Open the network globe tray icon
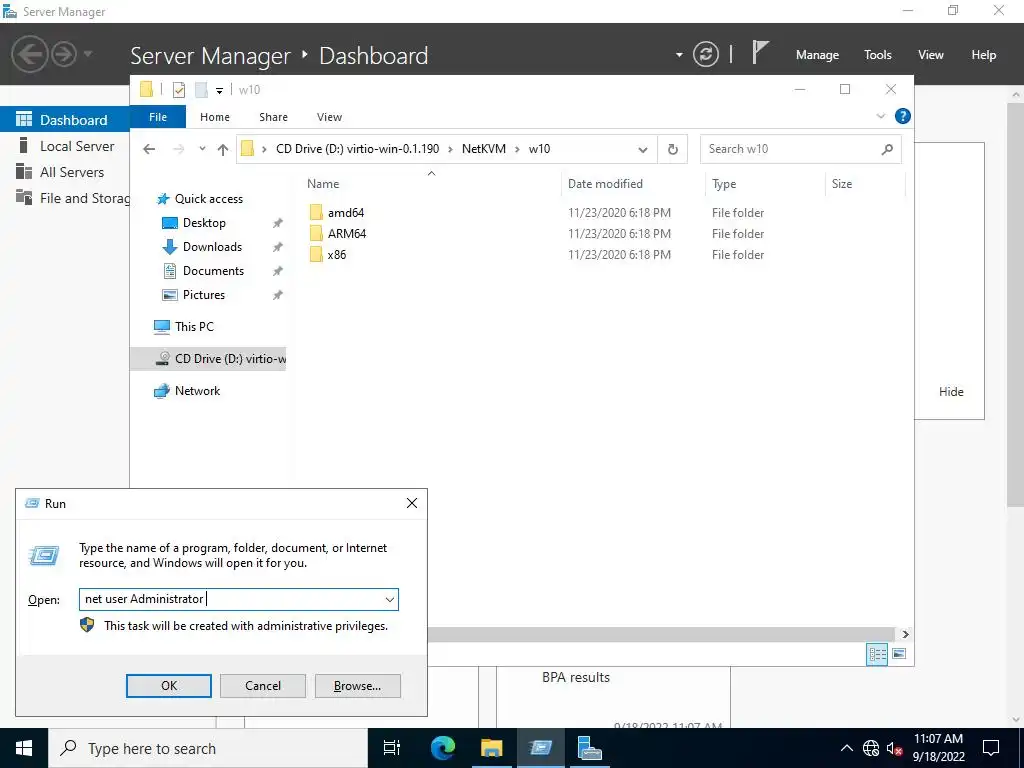The image size is (1024, 768). (x=871, y=748)
